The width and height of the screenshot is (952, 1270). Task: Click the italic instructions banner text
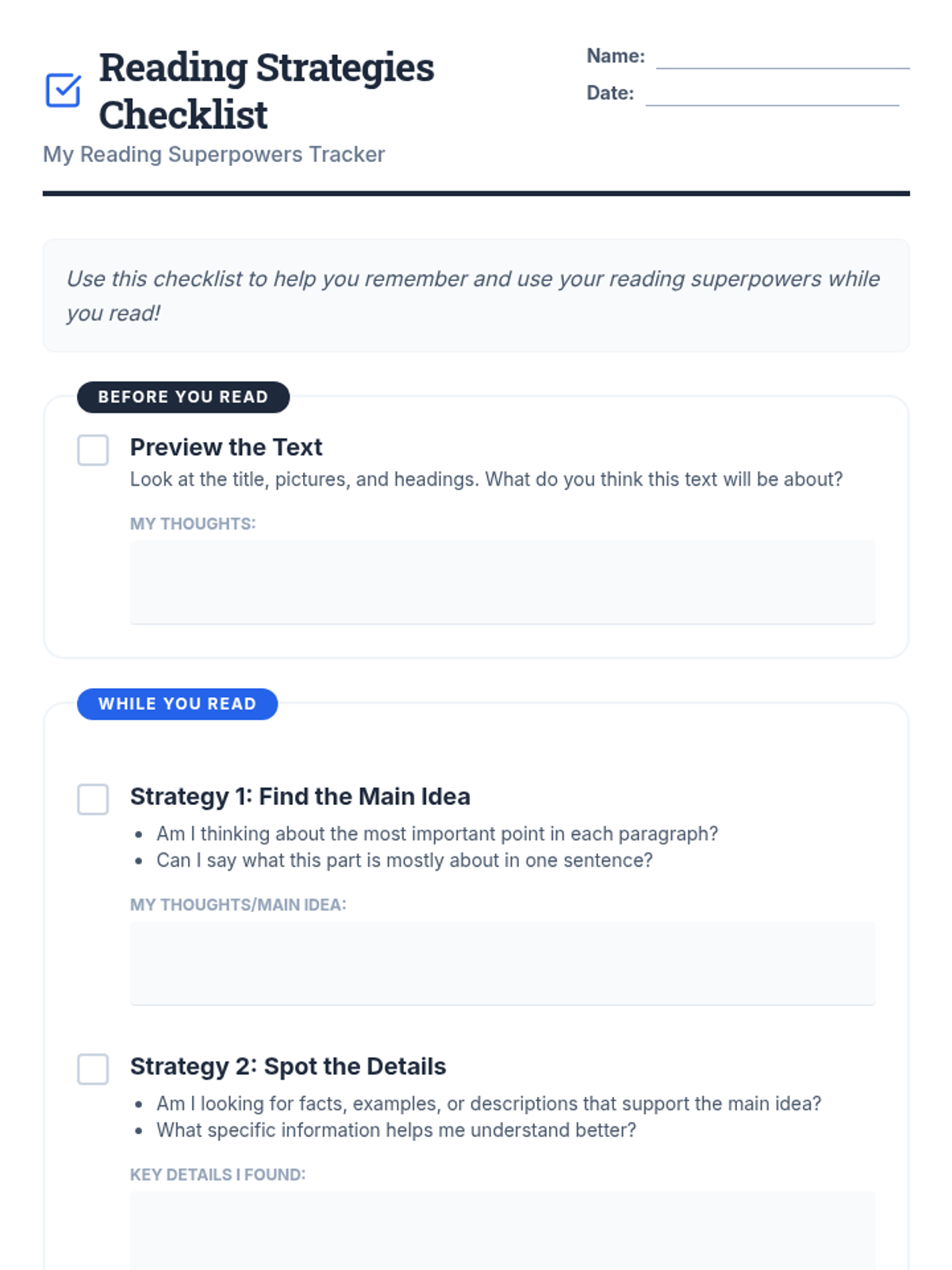[x=474, y=295]
